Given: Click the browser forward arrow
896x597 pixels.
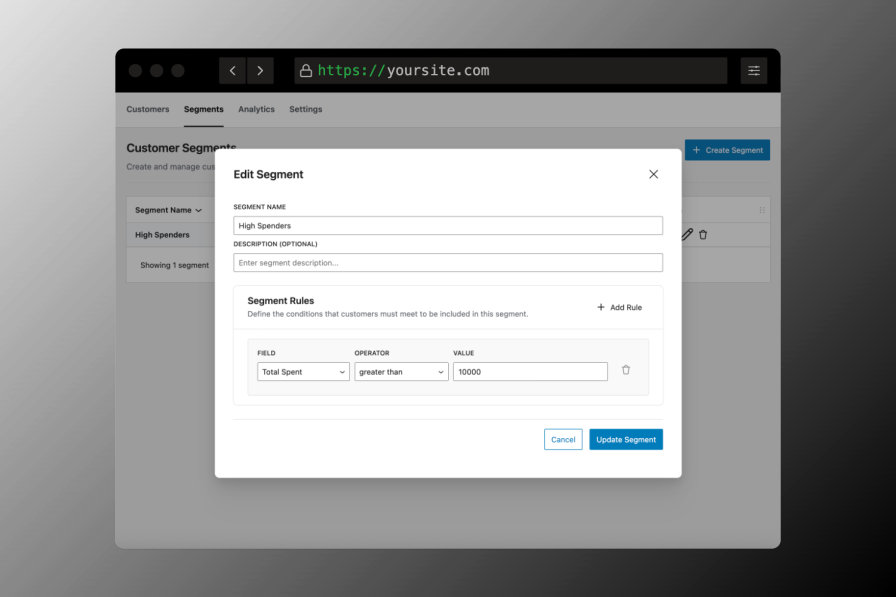Looking at the screenshot, I should [x=260, y=70].
